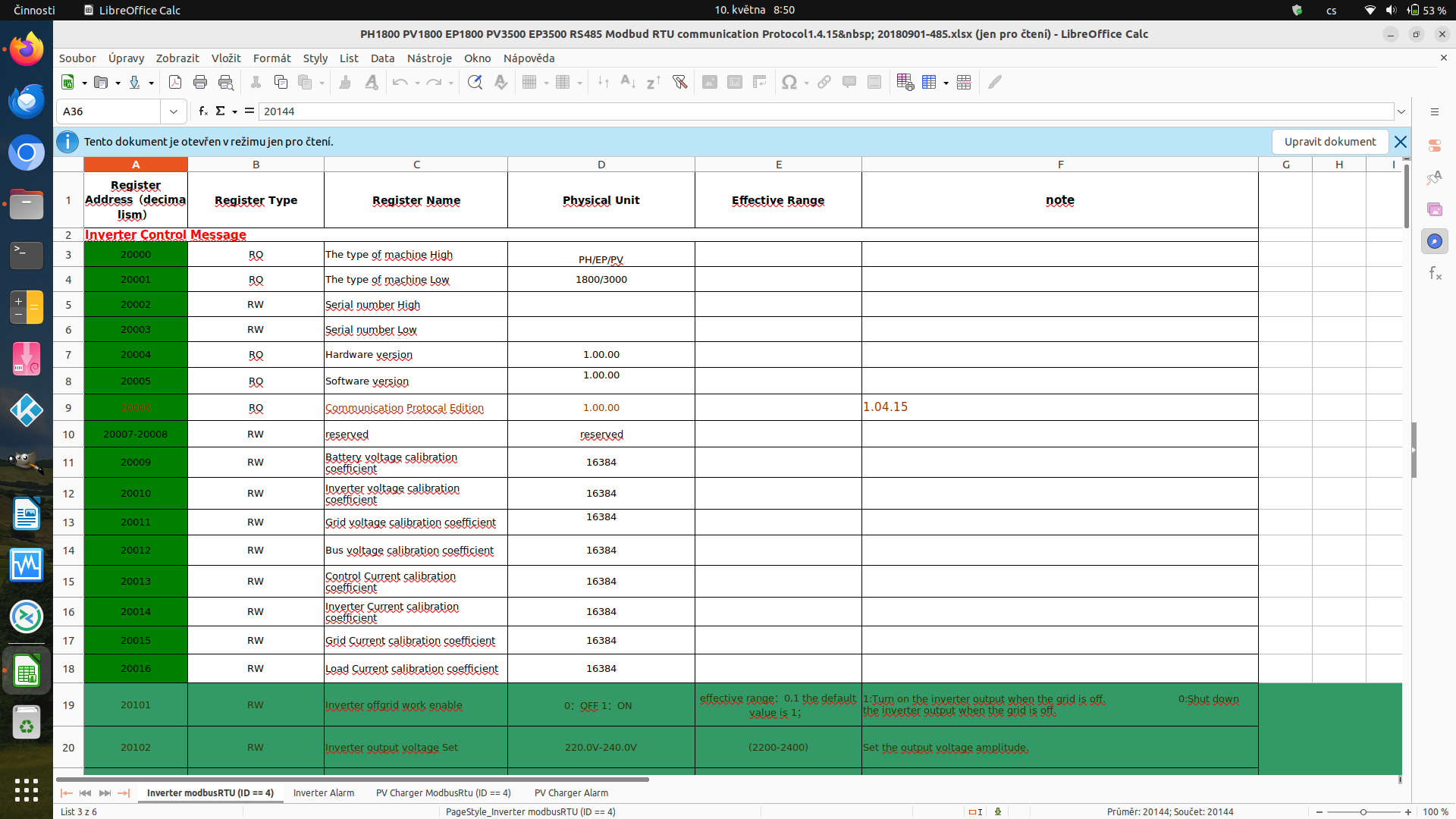Toggle the sidebar Properties deck

[x=1434, y=145]
